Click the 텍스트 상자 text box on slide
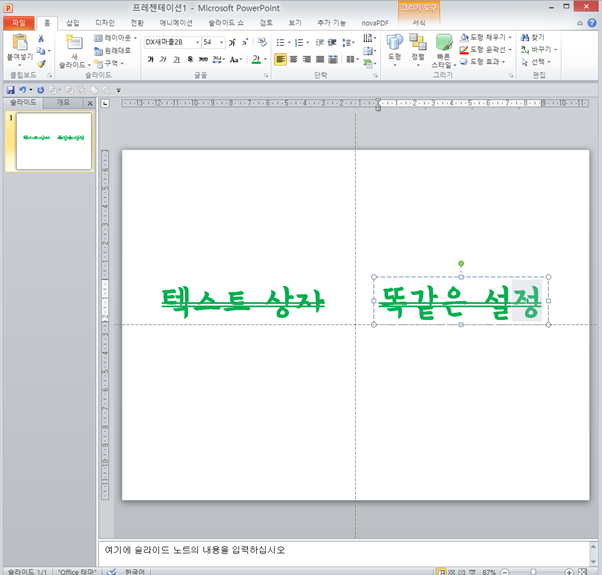Screen dimensions: 602x575 [243, 303]
